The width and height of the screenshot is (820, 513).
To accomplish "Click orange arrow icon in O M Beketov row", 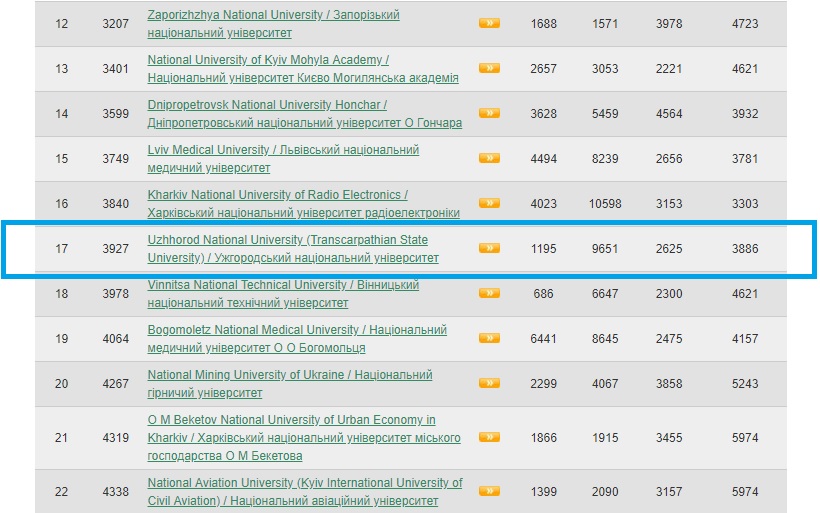I will 489,437.
